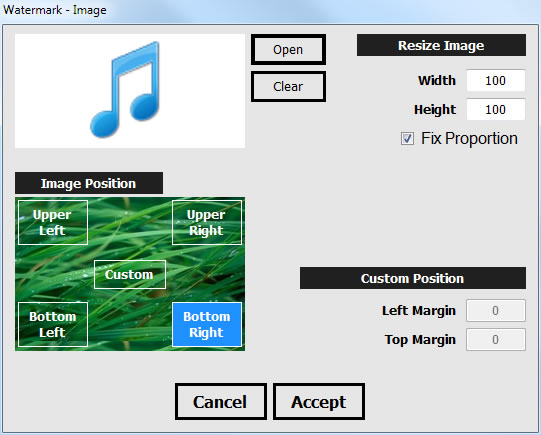Click the Resize Image section header
Image resolution: width=541 pixels, height=435 pixels.
[441, 45]
